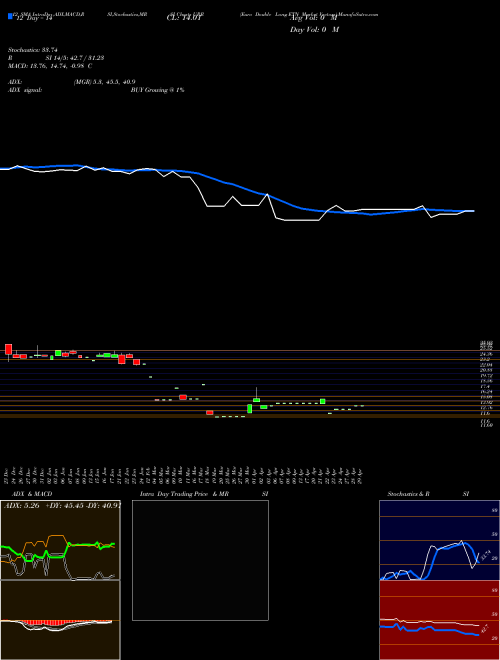The height and width of the screenshot is (660, 500).
Task: Click the "24.36" price axis label
Action: pos(486,354)
